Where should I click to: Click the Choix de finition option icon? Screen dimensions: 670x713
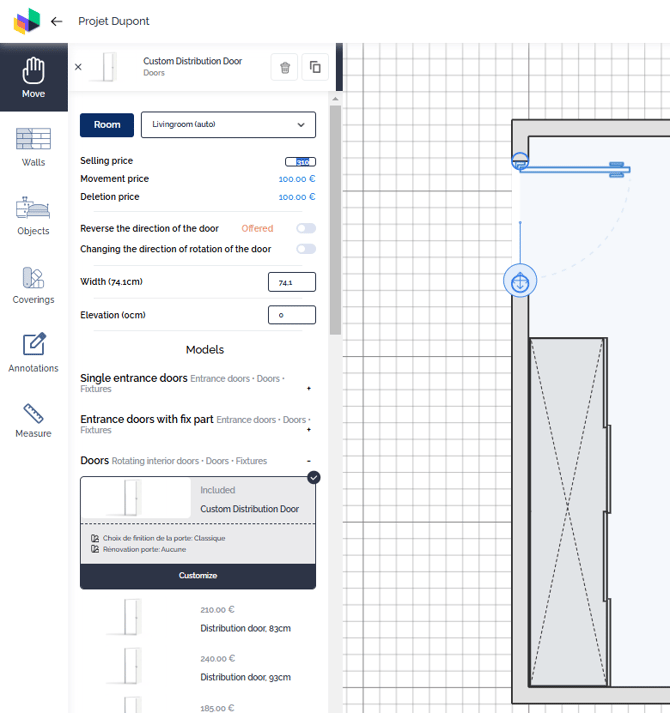(95, 538)
